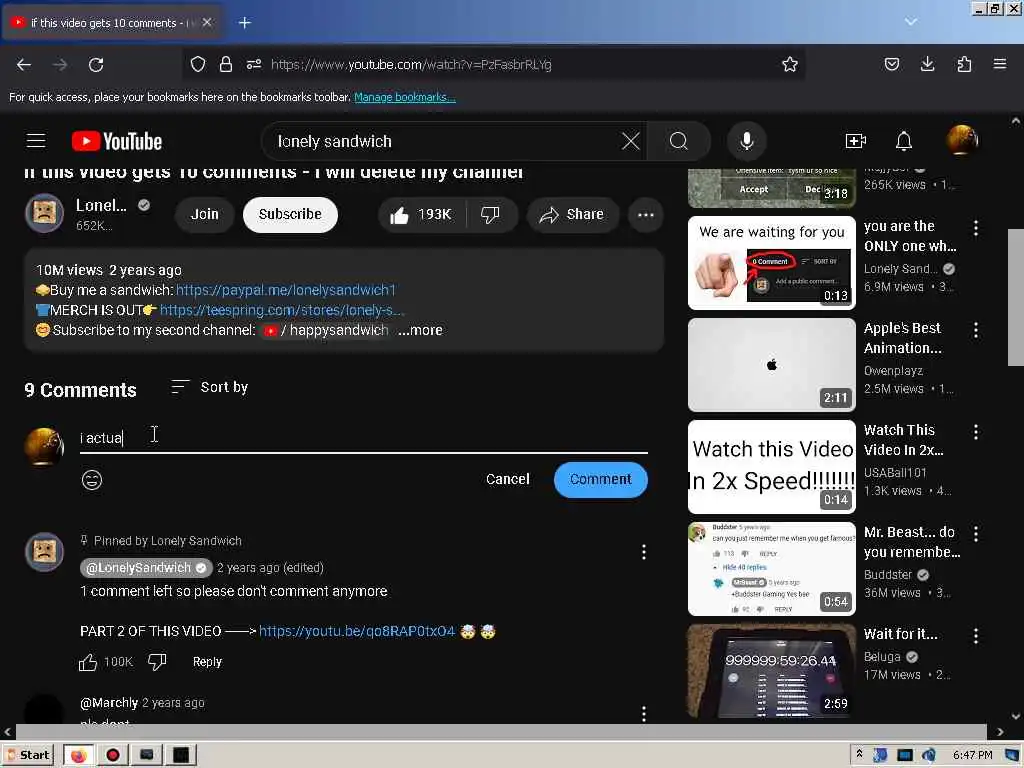Play 'We are waiting for you' thumbnail
Viewport: 1024px width, 768px height.
pyautogui.click(x=771, y=263)
